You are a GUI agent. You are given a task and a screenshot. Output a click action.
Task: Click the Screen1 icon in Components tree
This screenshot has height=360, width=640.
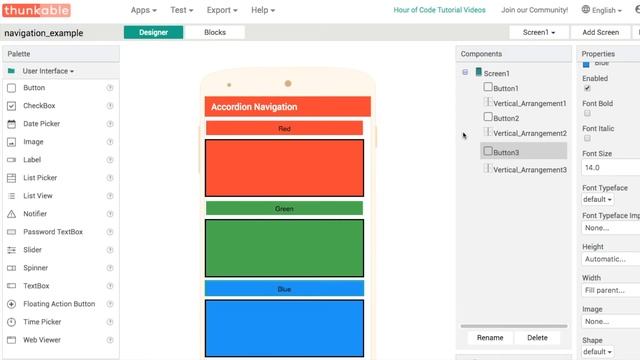click(479, 72)
